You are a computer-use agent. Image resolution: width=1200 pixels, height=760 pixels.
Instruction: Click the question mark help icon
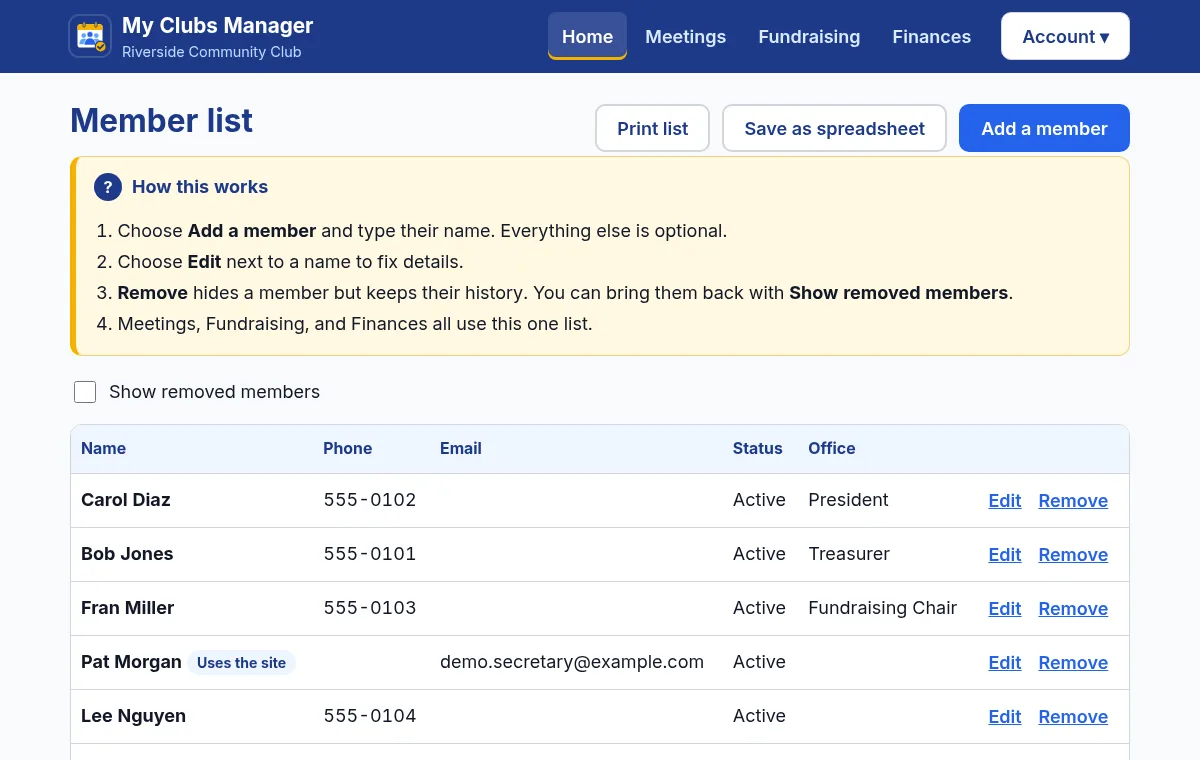[108, 187]
